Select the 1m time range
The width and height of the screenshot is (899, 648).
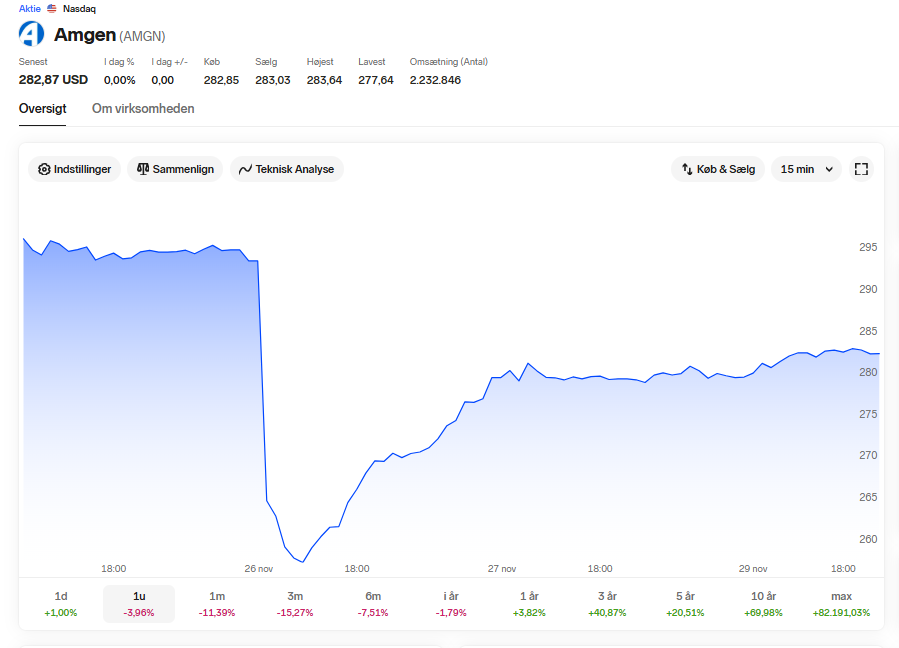point(217,604)
